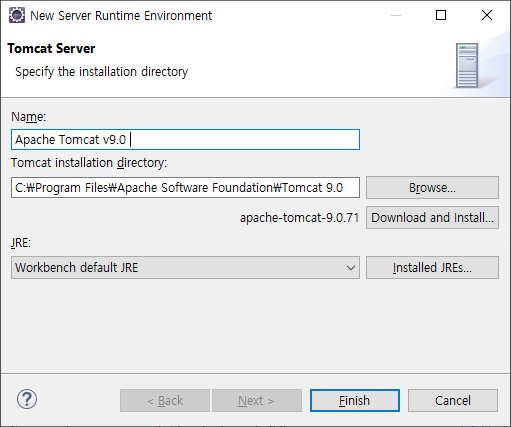Cancel the New Server Runtime dialog
Screen dimensions: 511x427
[x=453, y=400]
